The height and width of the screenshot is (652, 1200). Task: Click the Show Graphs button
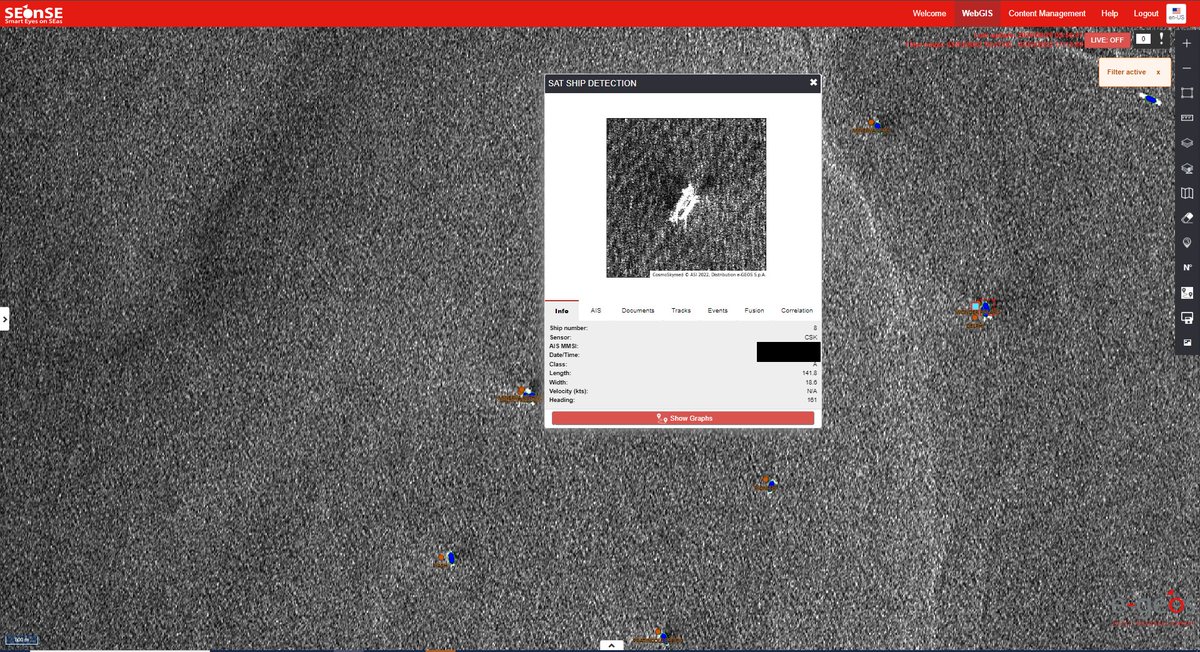tap(683, 418)
